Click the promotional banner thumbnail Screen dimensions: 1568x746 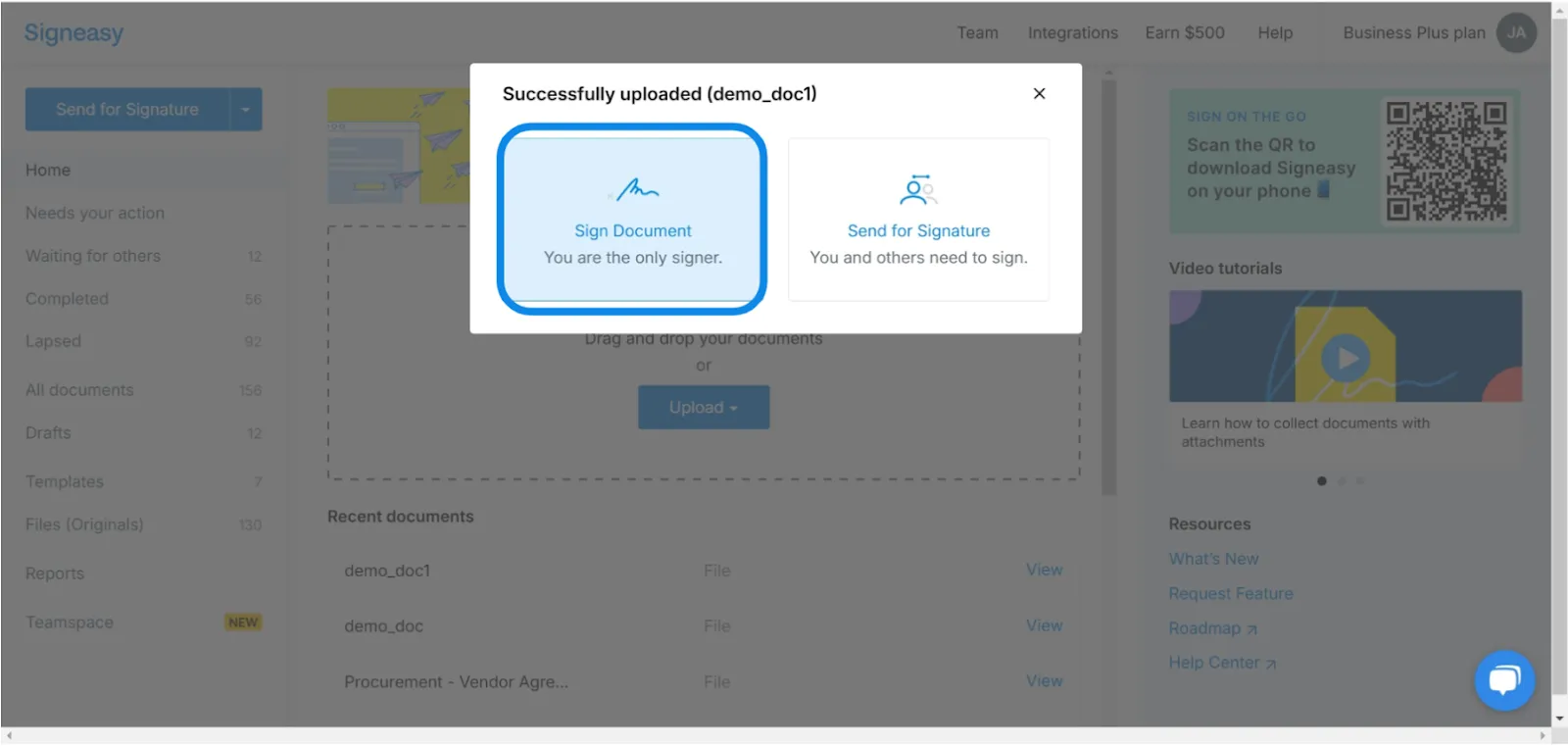click(398, 146)
